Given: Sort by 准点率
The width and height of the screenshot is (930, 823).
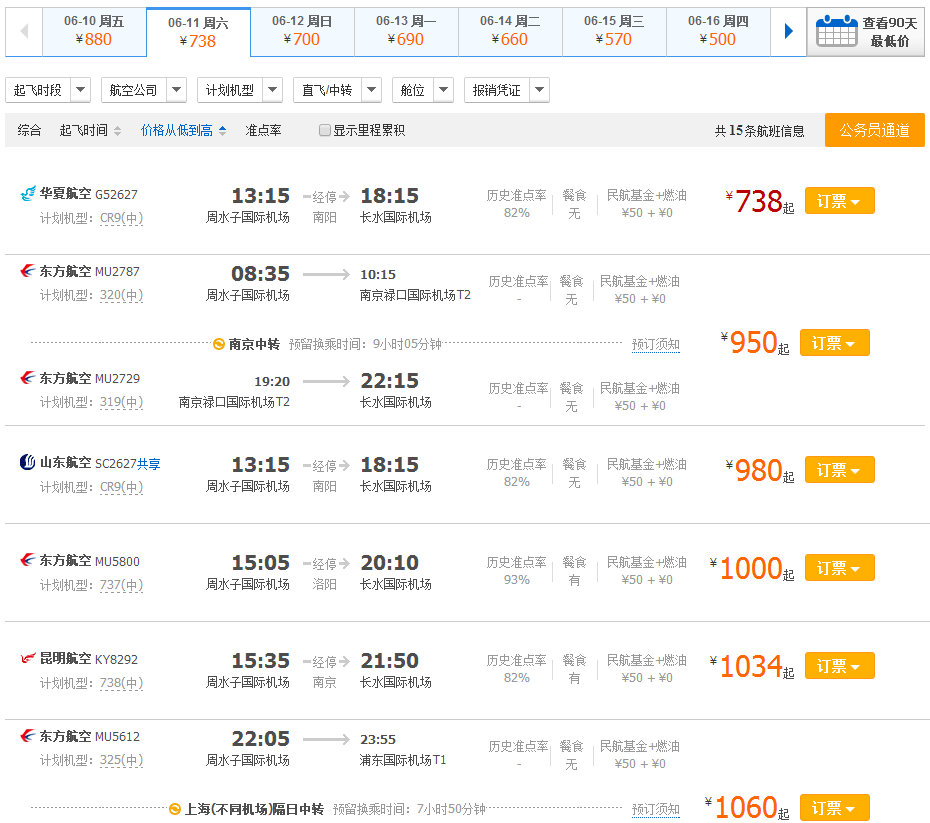Looking at the screenshot, I should (263, 130).
